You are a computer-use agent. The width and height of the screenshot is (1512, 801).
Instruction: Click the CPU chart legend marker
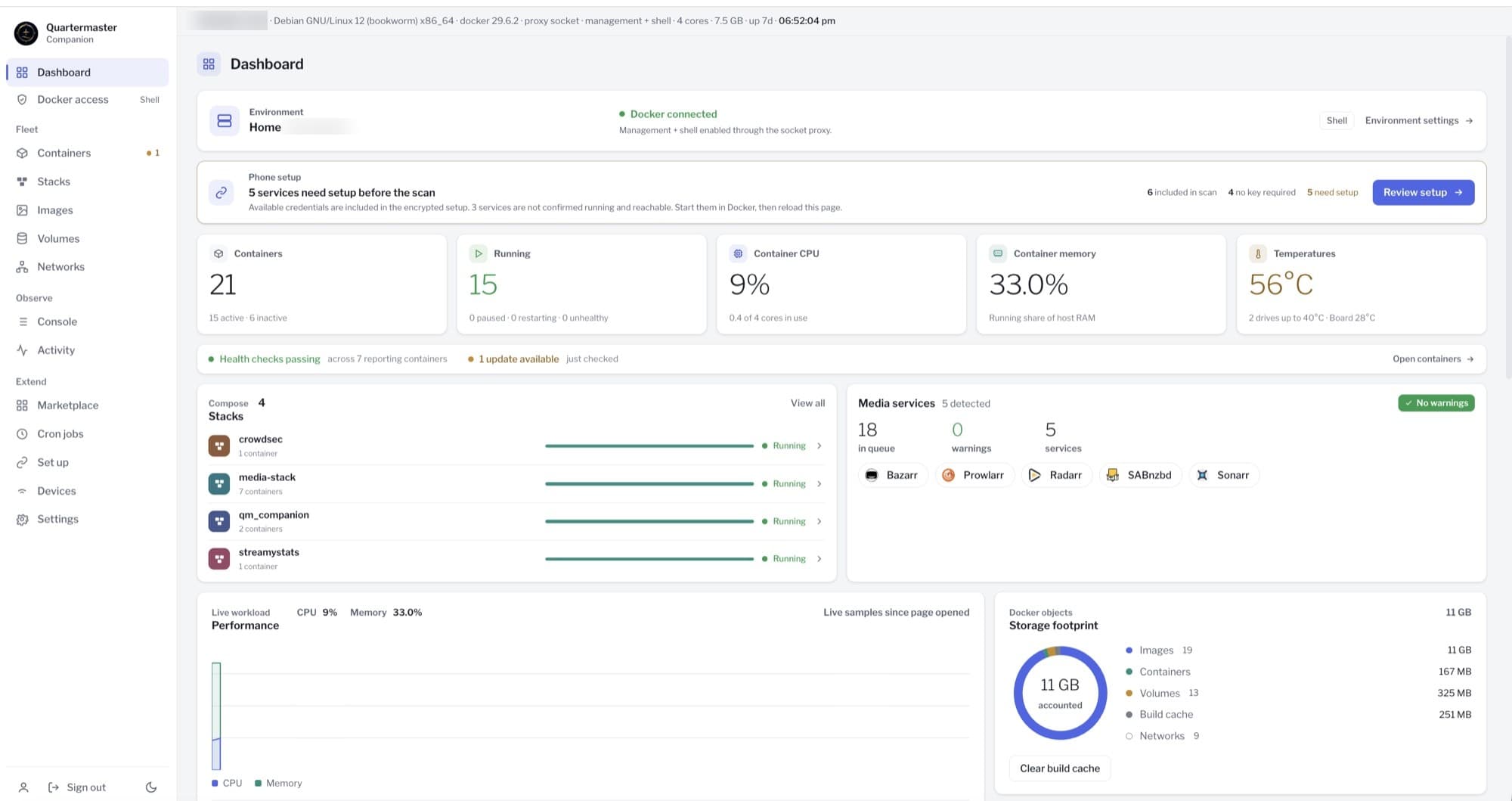click(x=215, y=784)
